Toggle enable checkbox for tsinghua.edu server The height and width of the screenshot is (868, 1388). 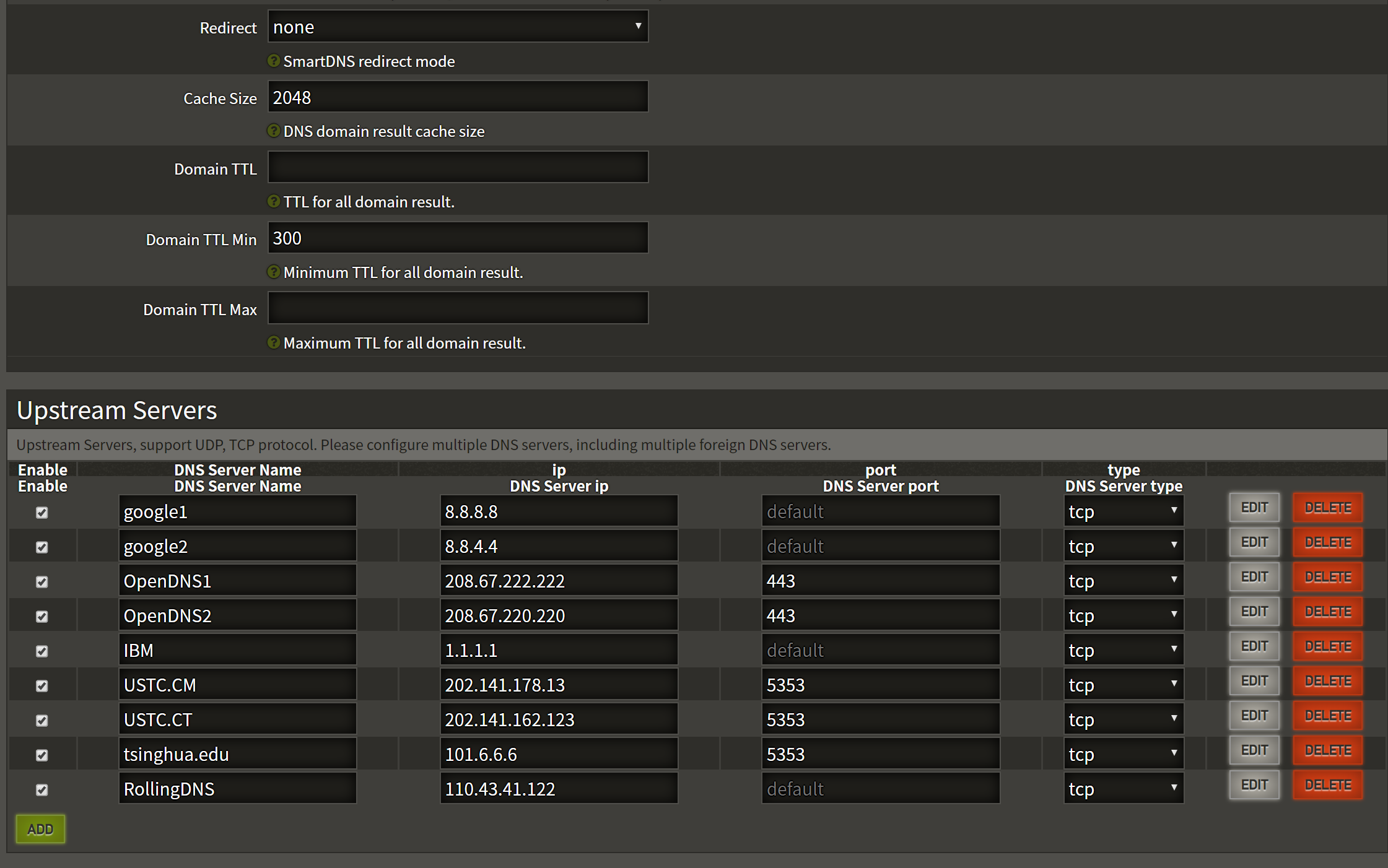[x=41, y=755]
